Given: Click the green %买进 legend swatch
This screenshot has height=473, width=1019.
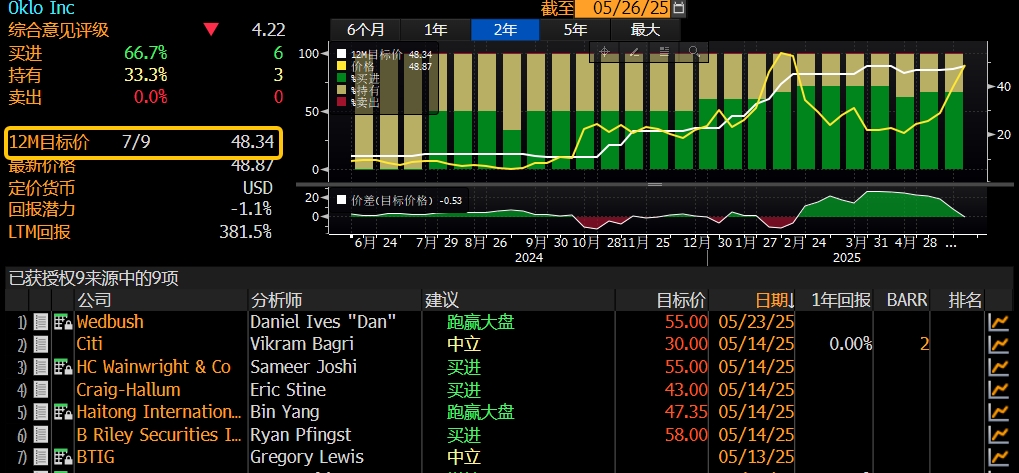Looking at the screenshot, I should tap(341, 78).
